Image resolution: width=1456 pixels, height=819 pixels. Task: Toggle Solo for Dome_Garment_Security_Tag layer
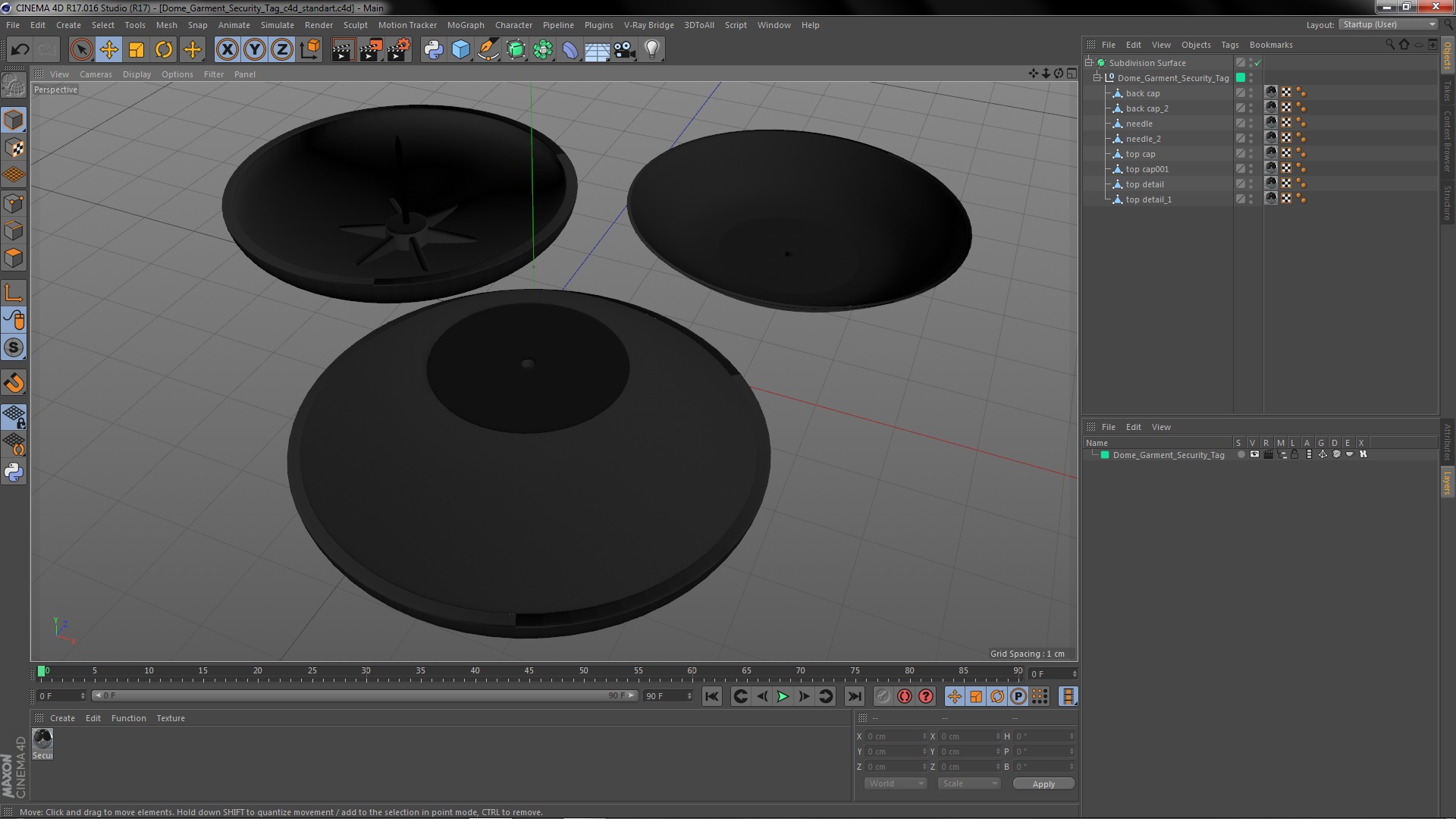(x=1241, y=455)
